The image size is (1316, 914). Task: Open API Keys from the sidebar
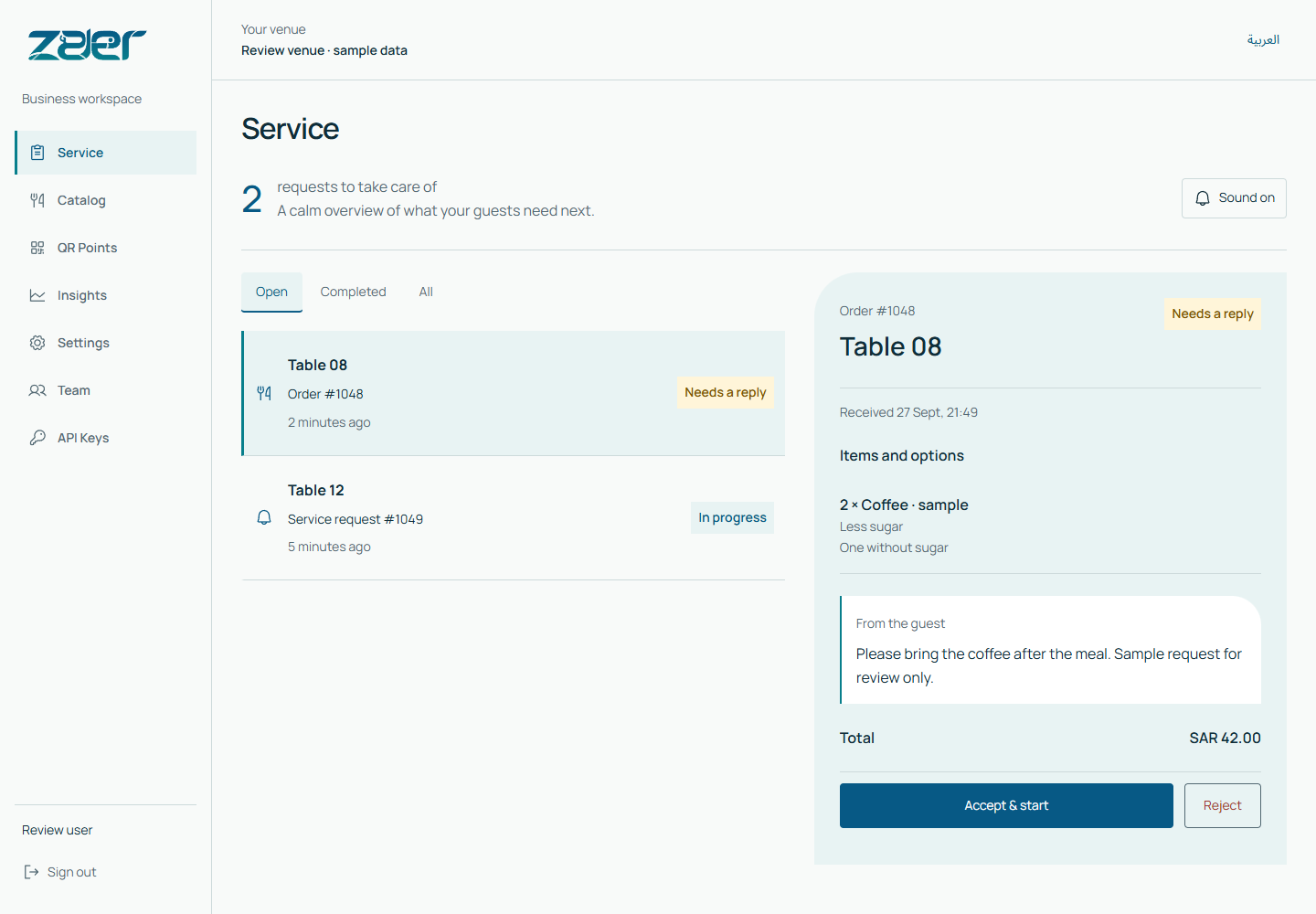point(106,438)
